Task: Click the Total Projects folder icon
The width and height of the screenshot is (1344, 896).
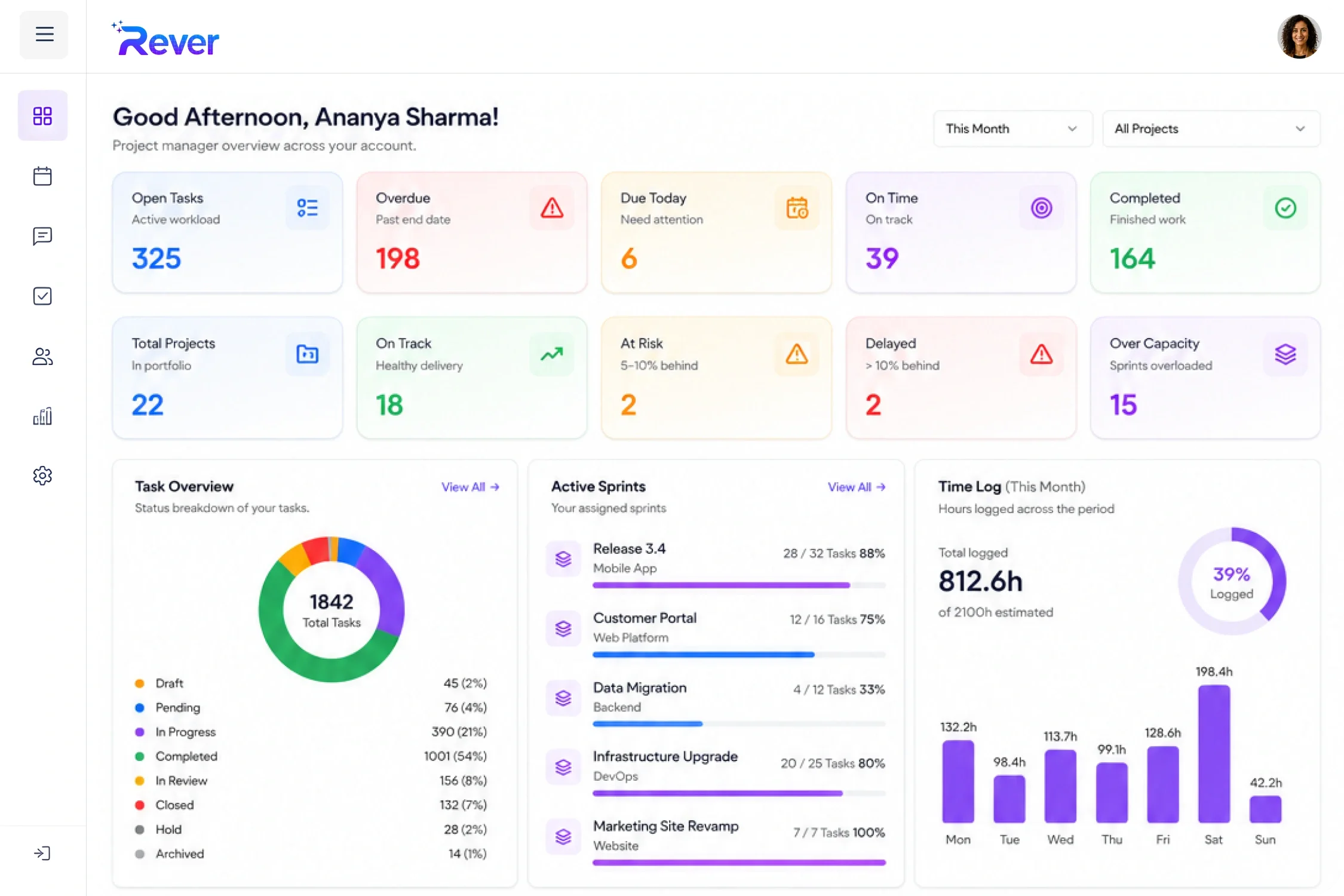Action: (x=307, y=354)
